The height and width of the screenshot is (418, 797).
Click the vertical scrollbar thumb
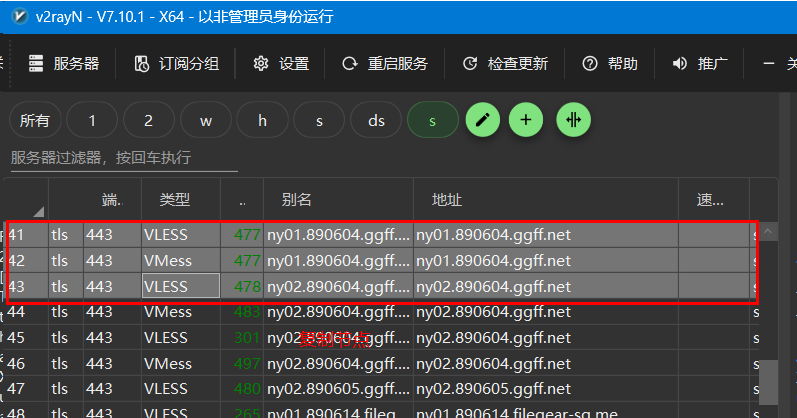(768, 382)
